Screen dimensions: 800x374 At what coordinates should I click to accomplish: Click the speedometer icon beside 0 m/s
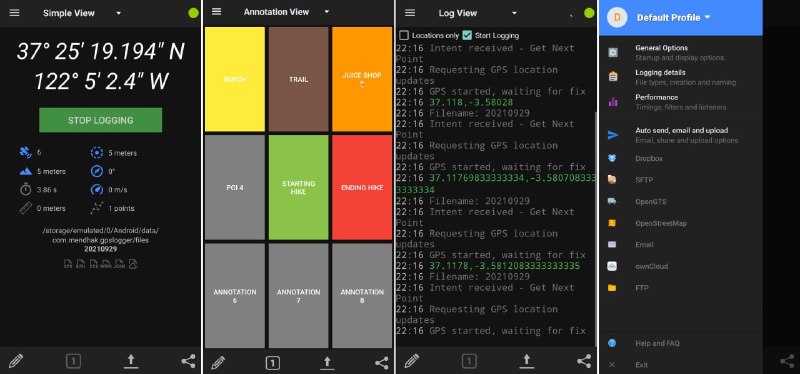97,189
